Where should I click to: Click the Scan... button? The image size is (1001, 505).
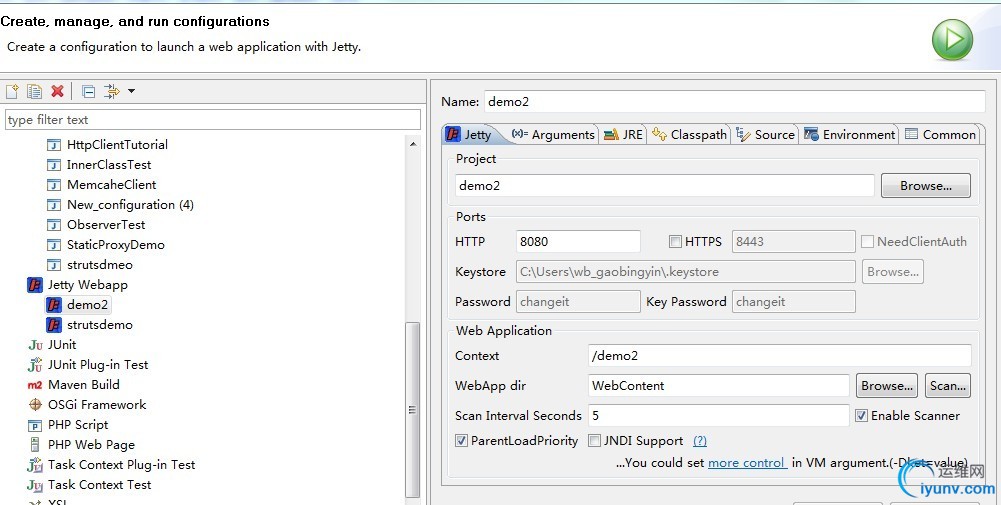click(x=947, y=385)
